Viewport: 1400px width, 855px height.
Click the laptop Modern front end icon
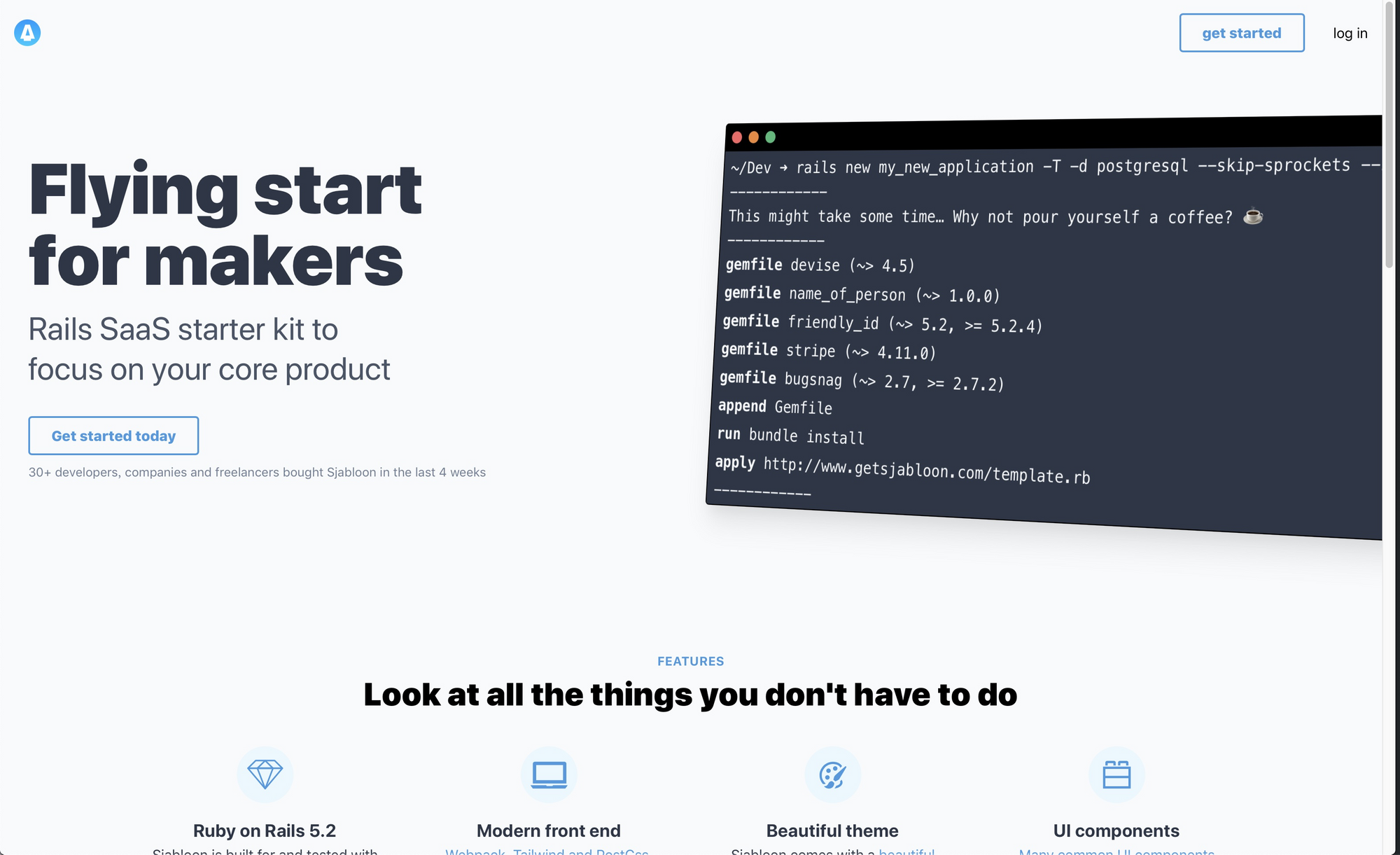(549, 774)
